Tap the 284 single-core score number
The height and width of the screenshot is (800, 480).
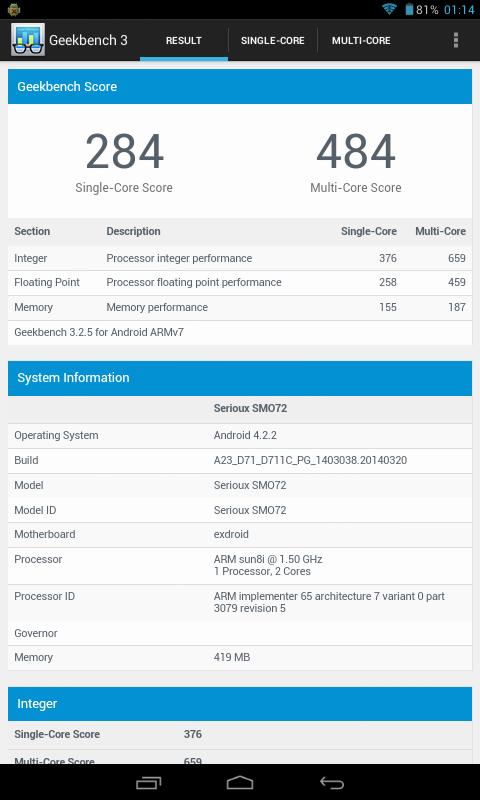pos(124,152)
